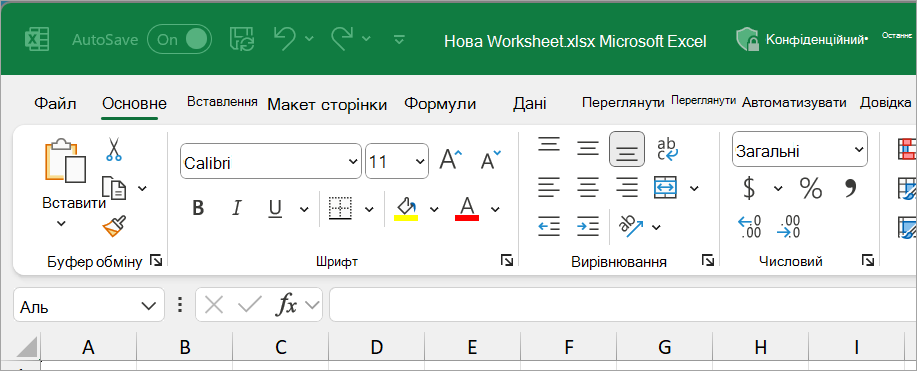The image size is (917, 371).
Task: Open the Довідка tab
Action: pos(885,103)
